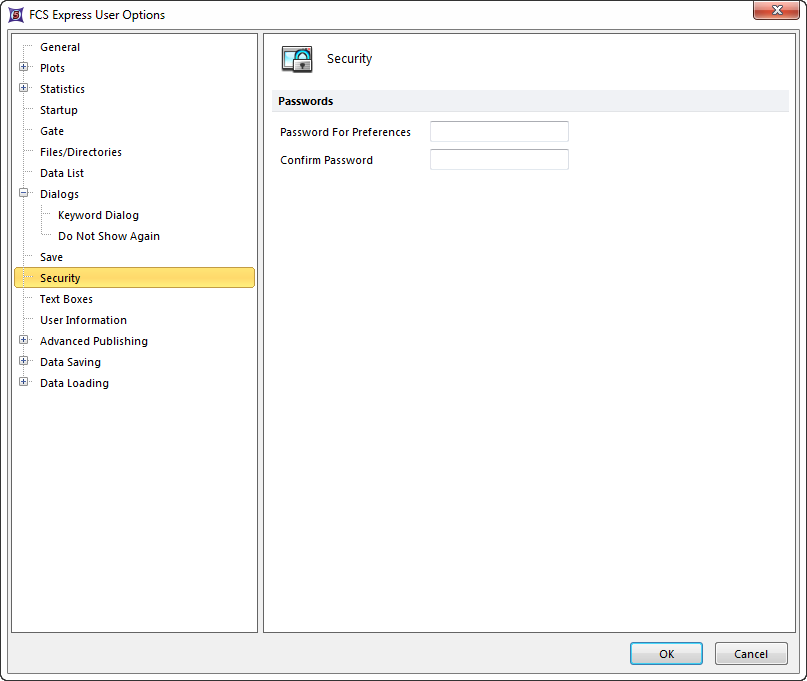Open Do Not Show Again settings
This screenshot has height=681, width=807.
tap(109, 236)
